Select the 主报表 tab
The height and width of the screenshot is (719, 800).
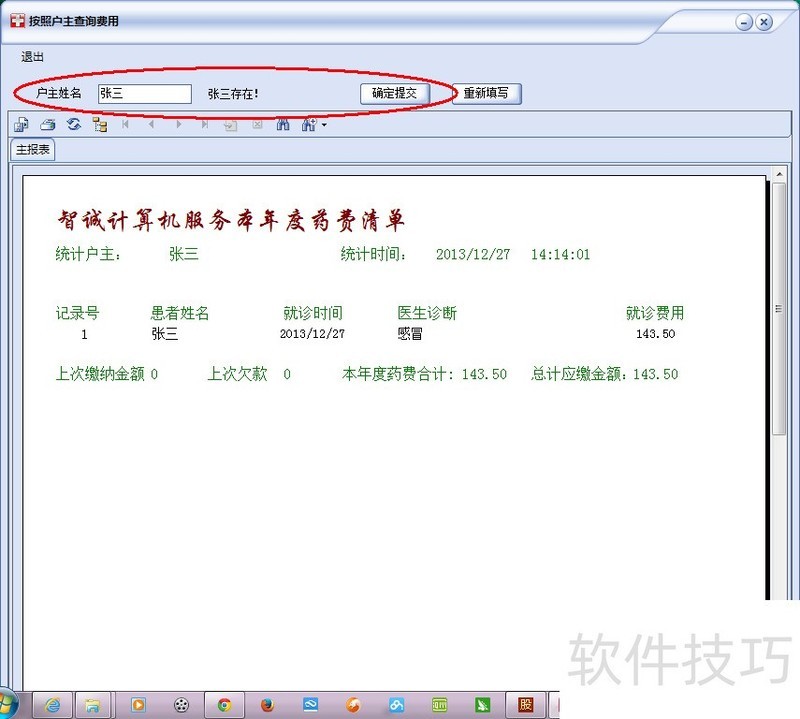(x=33, y=150)
